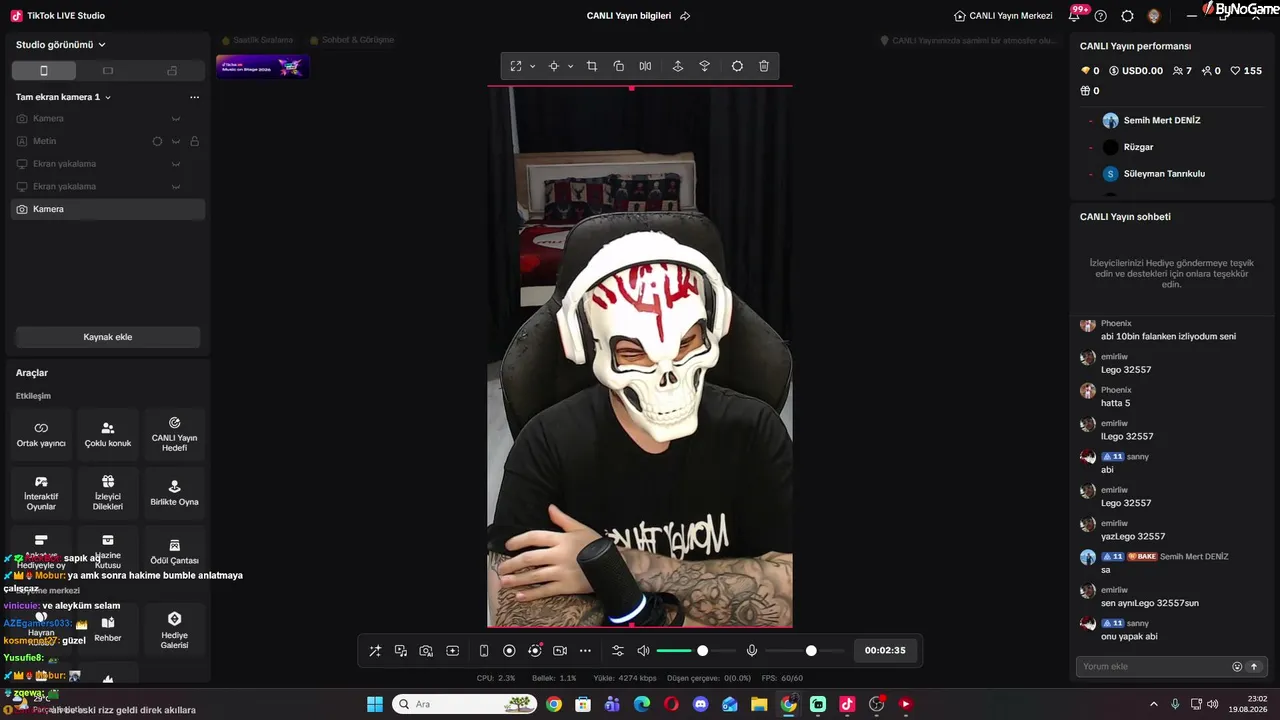Image resolution: width=1280 pixels, height=720 pixels.
Task: Open the help question mark icon
Action: [x=1101, y=16]
